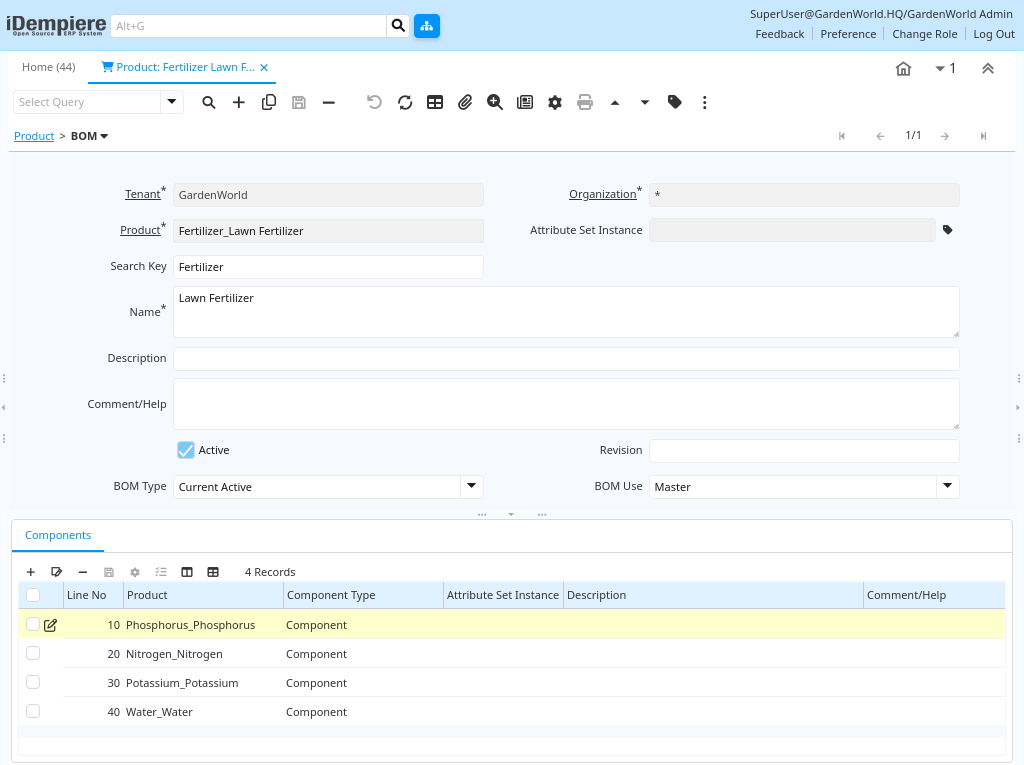Click the Zoom Across icon
Image resolution: width=1024 pixels, height=765 pixels.
[495, 103]
